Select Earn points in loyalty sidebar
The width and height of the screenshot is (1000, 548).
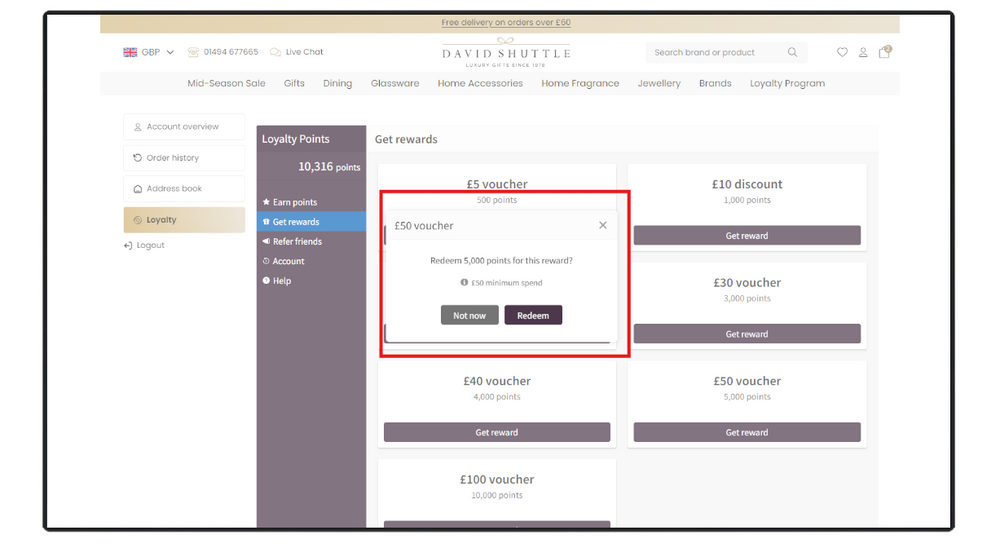pos(295,203)
